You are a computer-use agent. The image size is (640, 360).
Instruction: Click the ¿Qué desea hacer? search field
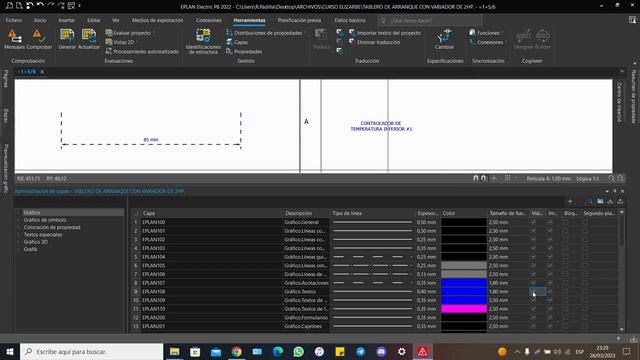[x=430, y=20]
